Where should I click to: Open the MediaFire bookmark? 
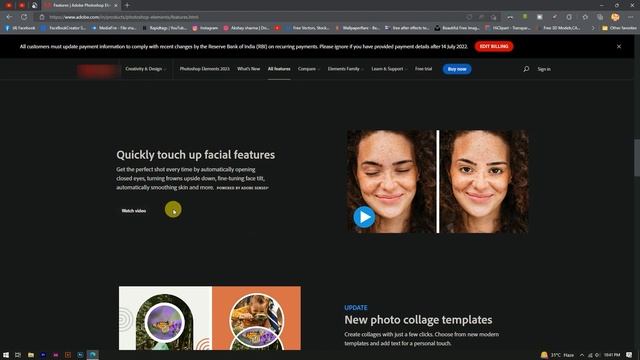[x=114, y=28]
